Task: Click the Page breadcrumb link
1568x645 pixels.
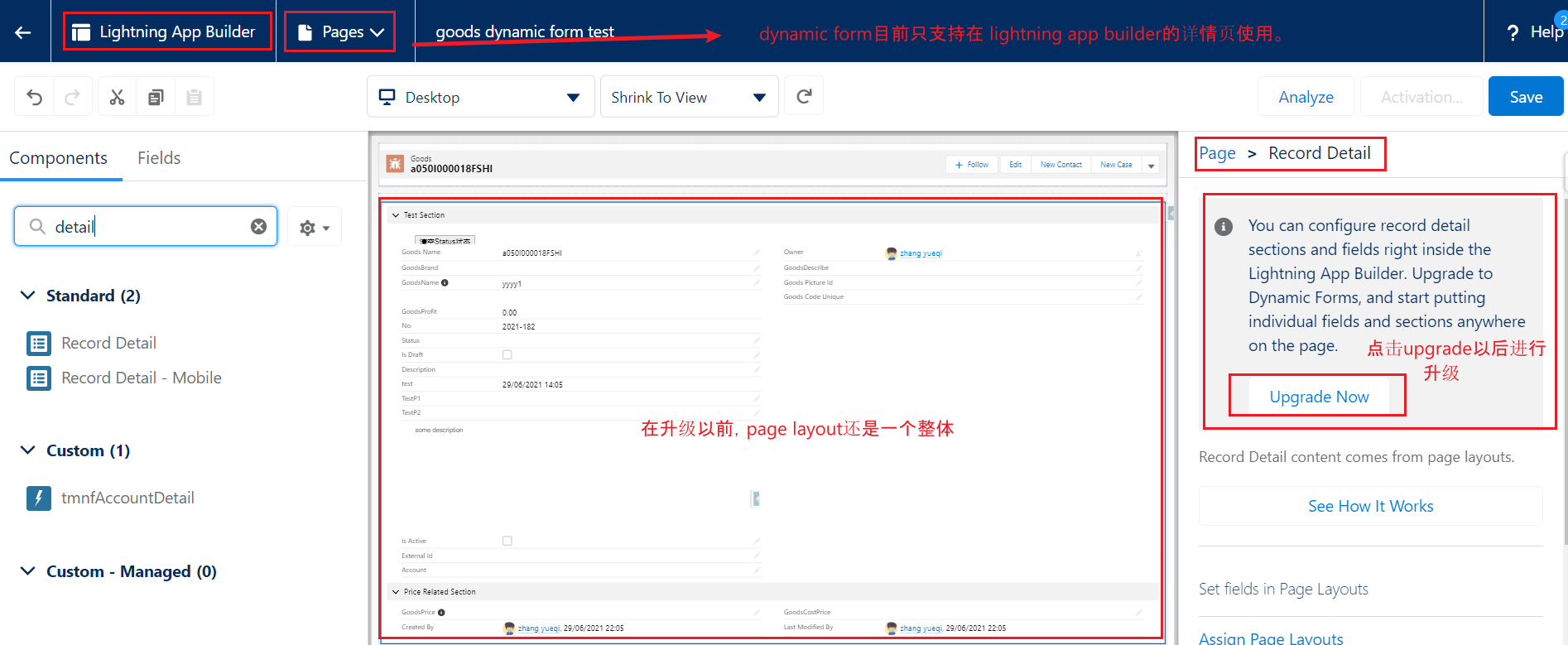Action: click(1218, 153)
